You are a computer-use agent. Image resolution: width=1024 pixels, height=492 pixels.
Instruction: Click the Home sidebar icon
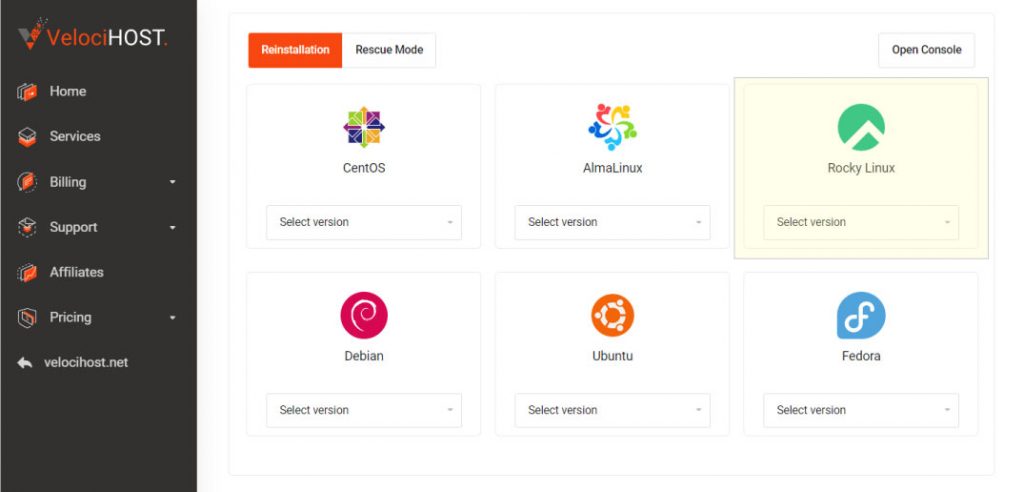(x=27, y=91)
